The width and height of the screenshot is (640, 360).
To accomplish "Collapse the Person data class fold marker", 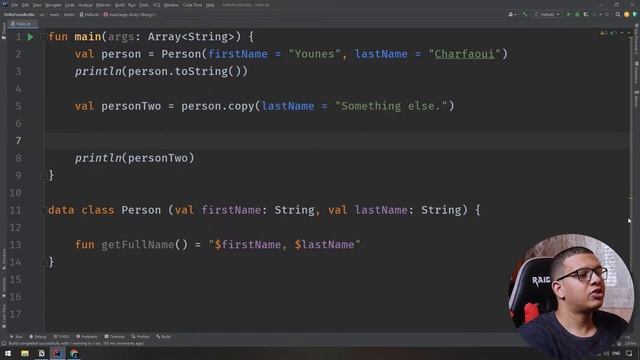I will tap(43, 210).
